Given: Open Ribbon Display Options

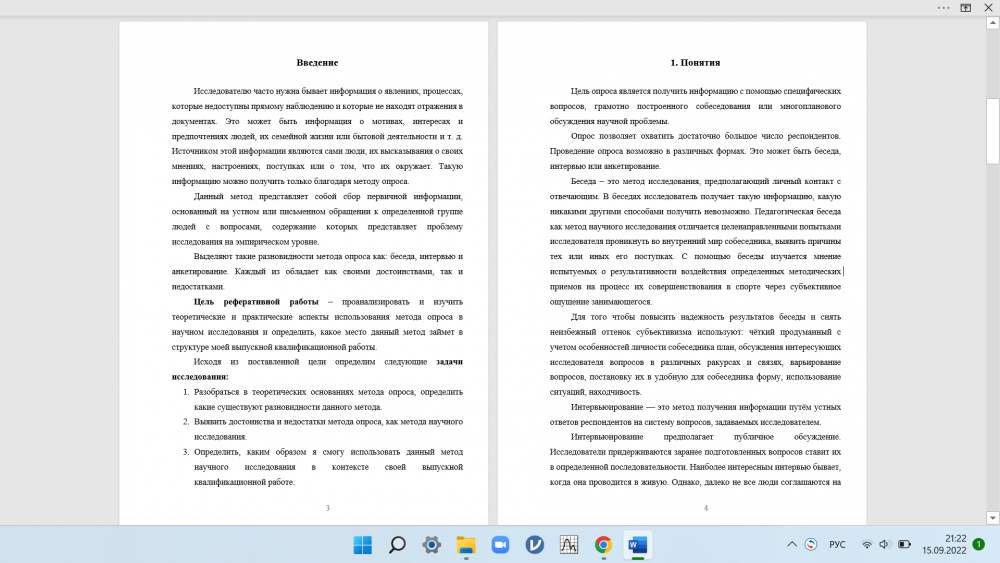Looking at the screenshot, I should pos(966,7).
